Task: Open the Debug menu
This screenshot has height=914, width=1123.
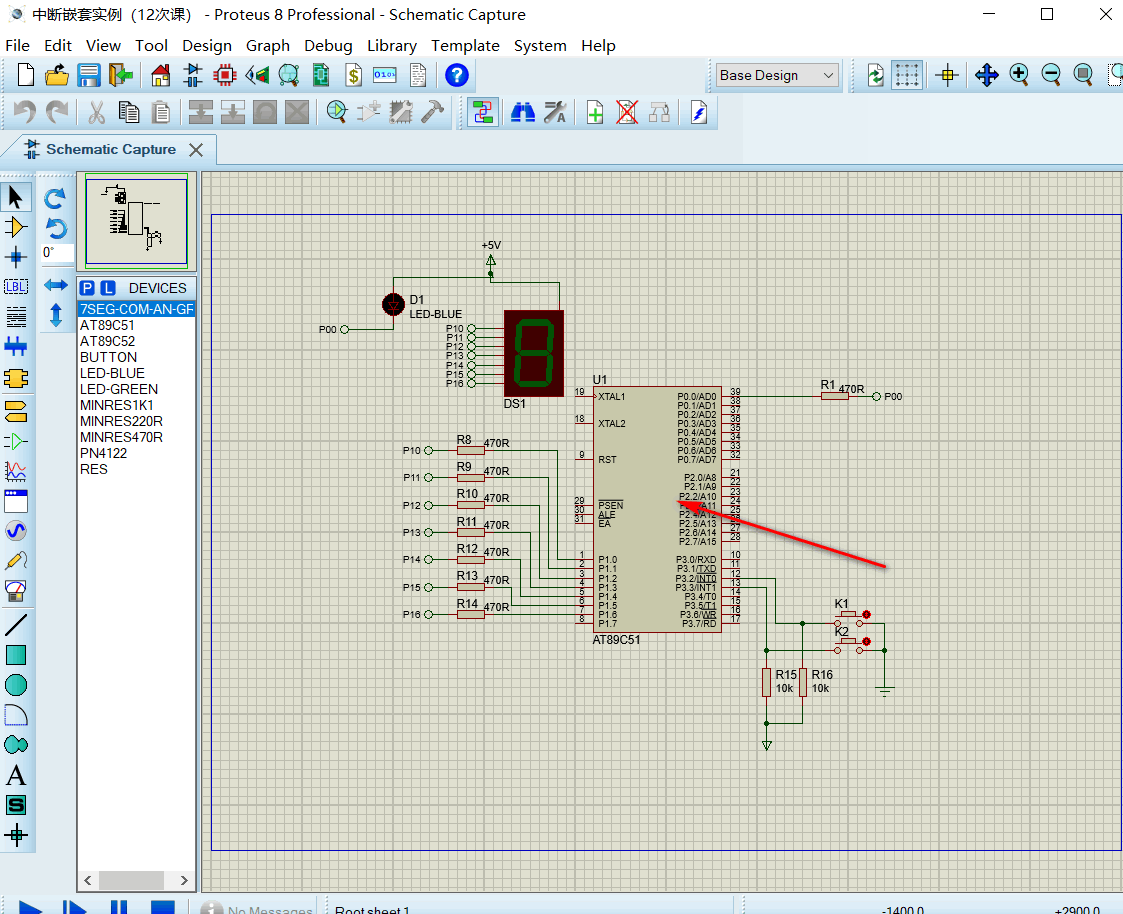Action: (x=328, y=46)
